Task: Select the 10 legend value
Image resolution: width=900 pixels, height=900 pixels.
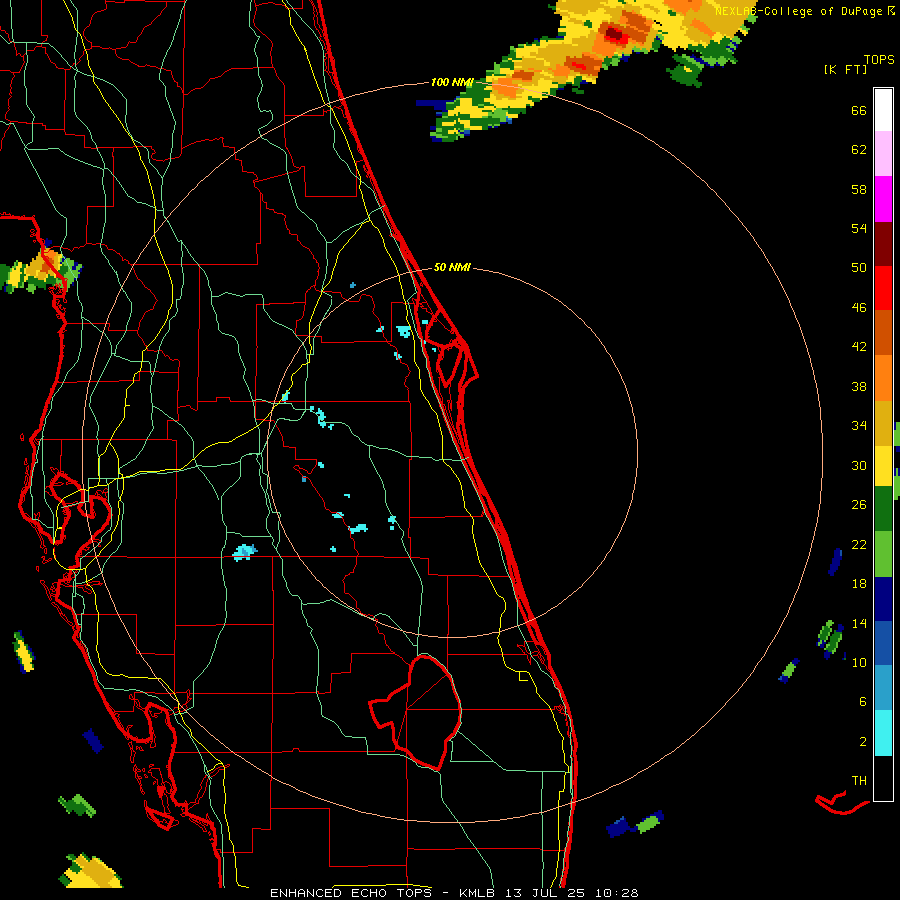Action: pos(859,662)
